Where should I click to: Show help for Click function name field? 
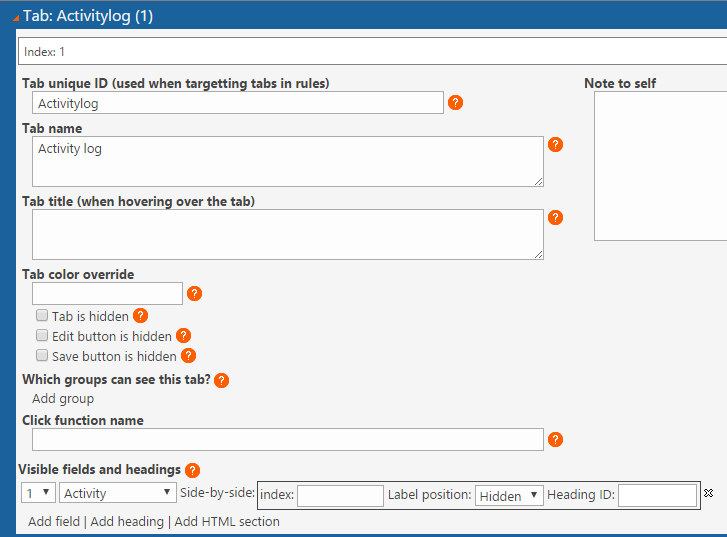coord(555,440)
